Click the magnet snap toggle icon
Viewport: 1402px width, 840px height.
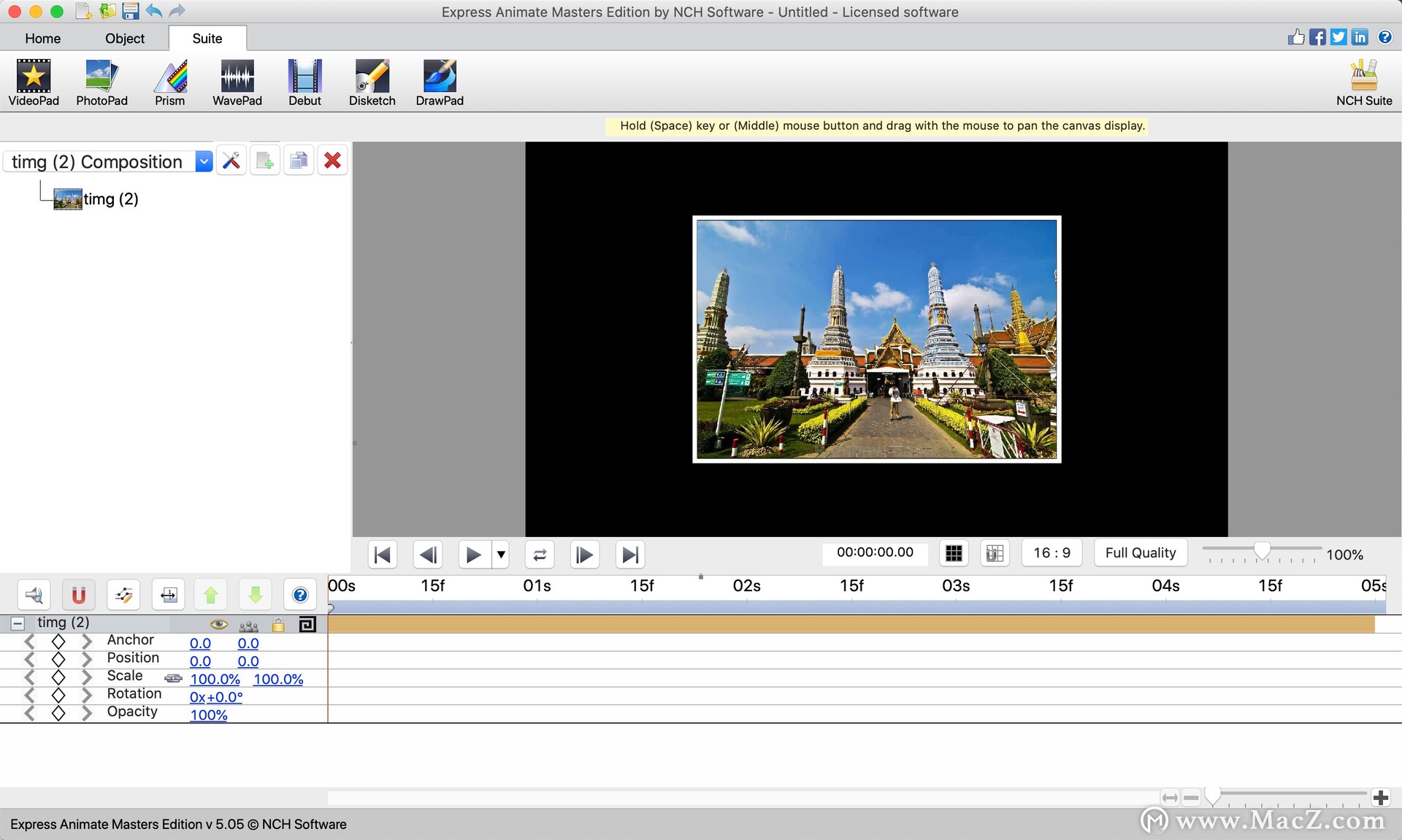coord(78,594)
